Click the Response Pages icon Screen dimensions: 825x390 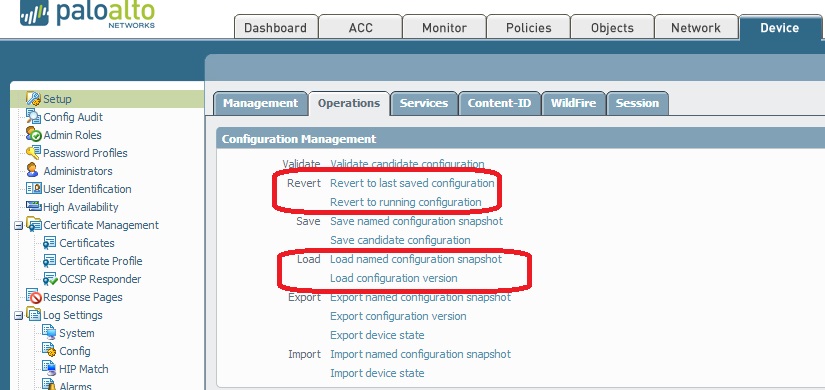coord(34,296)
